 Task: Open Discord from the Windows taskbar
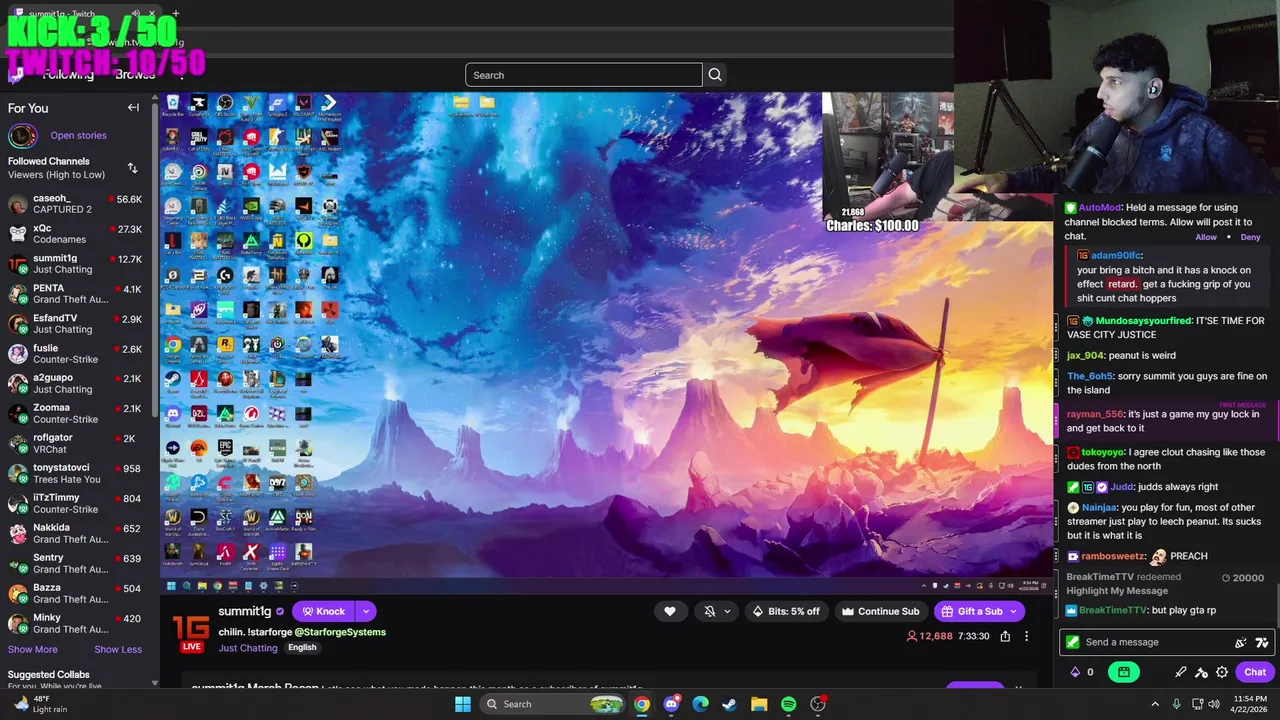pos(671,704)
